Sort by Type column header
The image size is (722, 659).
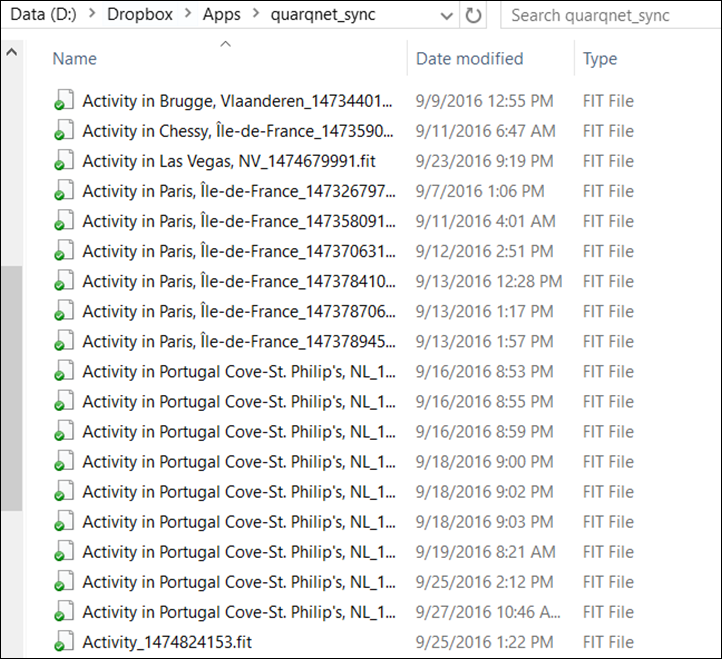(600, 59)
